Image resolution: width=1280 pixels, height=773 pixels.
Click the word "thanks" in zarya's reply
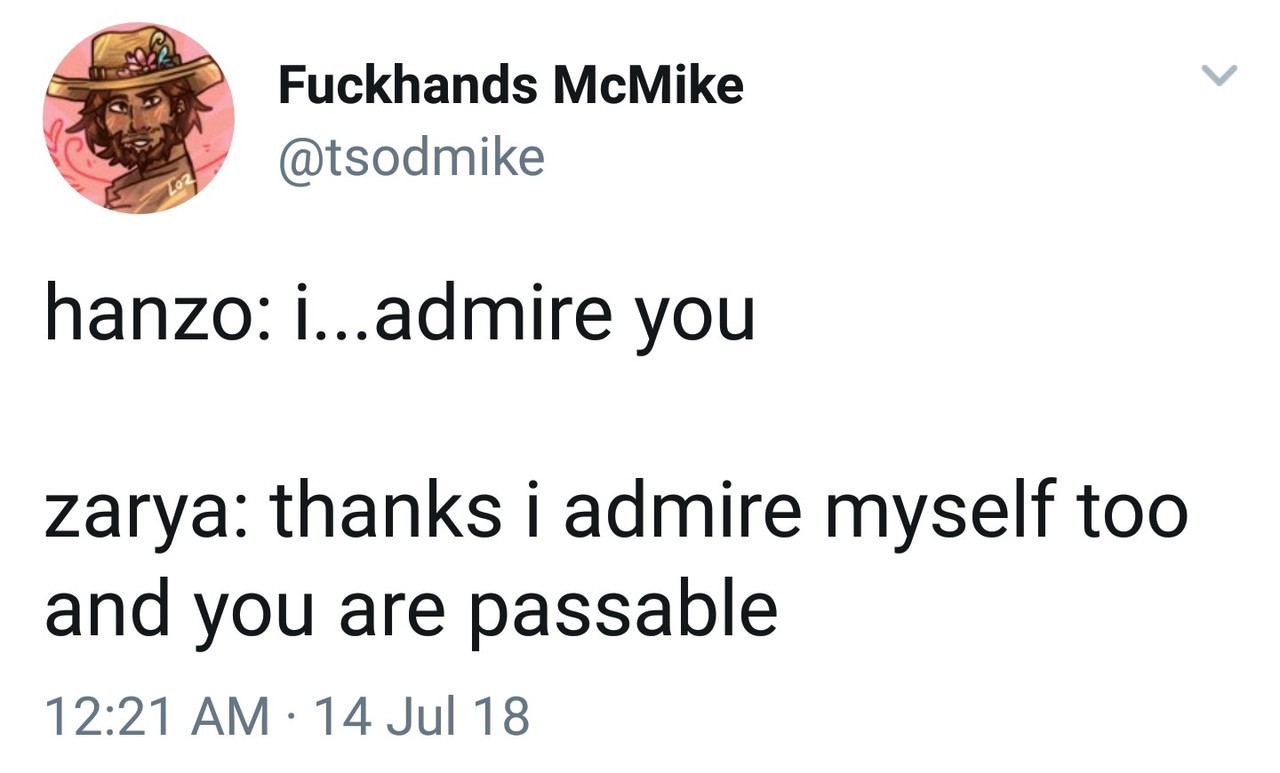[x=386, y=511]
